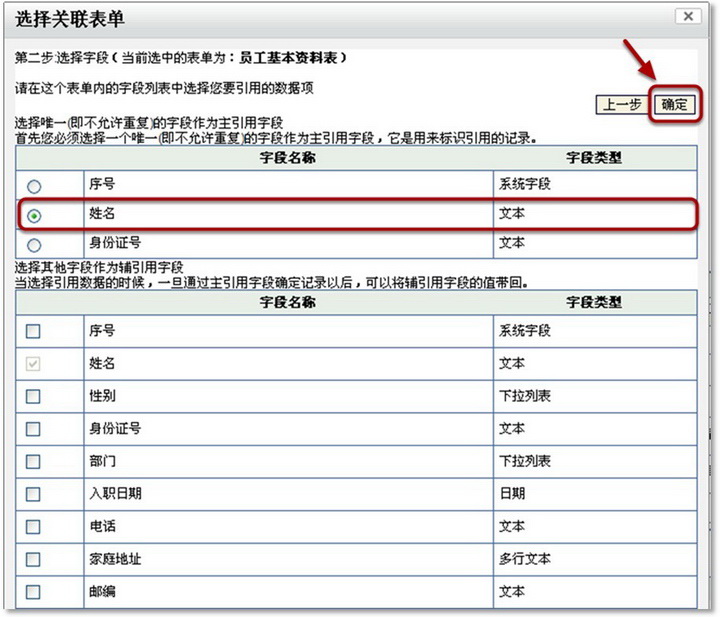Click 入职日期 field name text
Viewport: 720px width, 617px height.
(x=115, y=494)
